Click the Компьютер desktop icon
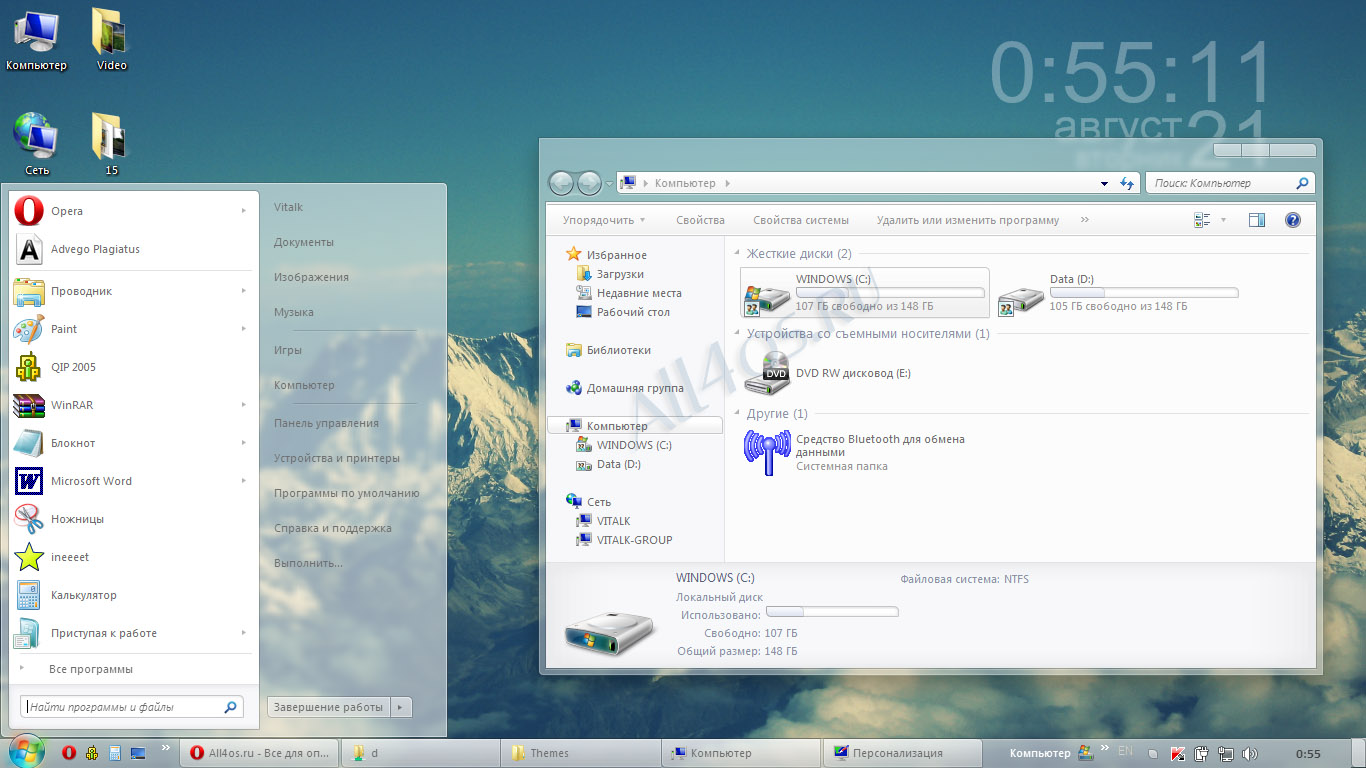This screenshot has height=768, width=1366. pos(36,40)
